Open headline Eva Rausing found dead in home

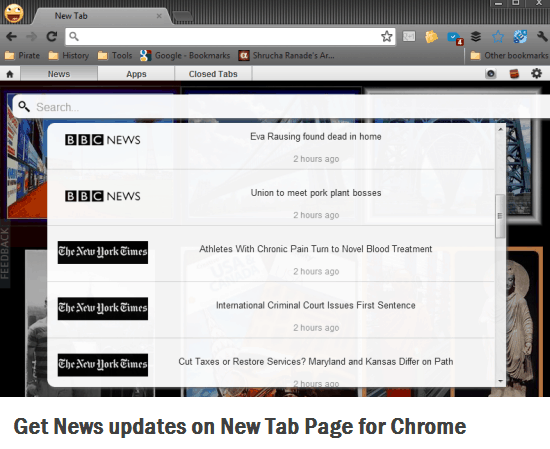tap(316, 136)
